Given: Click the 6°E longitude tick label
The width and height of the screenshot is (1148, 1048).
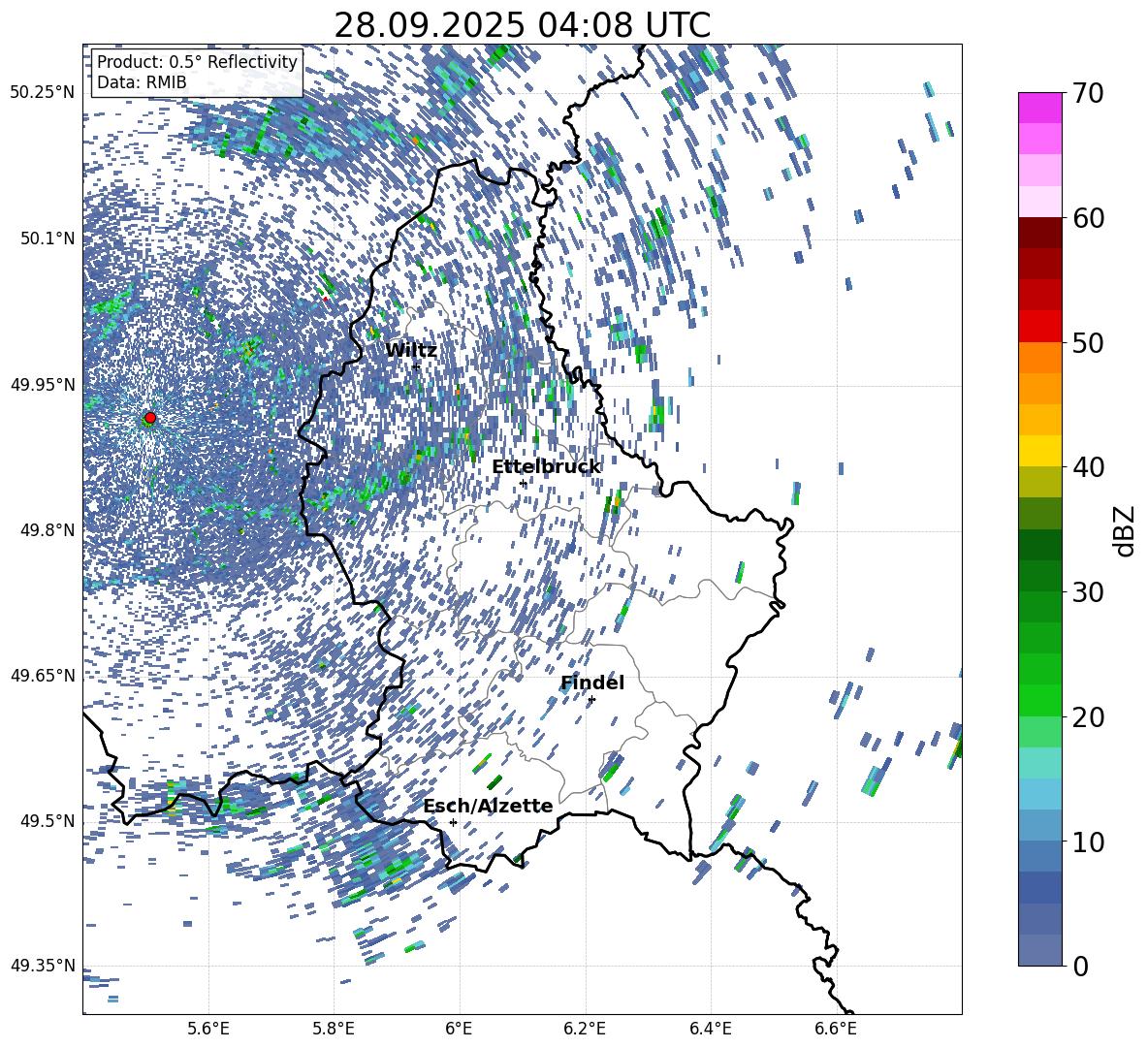Looking at the screenshot, I should click(x=459, y=1029).
